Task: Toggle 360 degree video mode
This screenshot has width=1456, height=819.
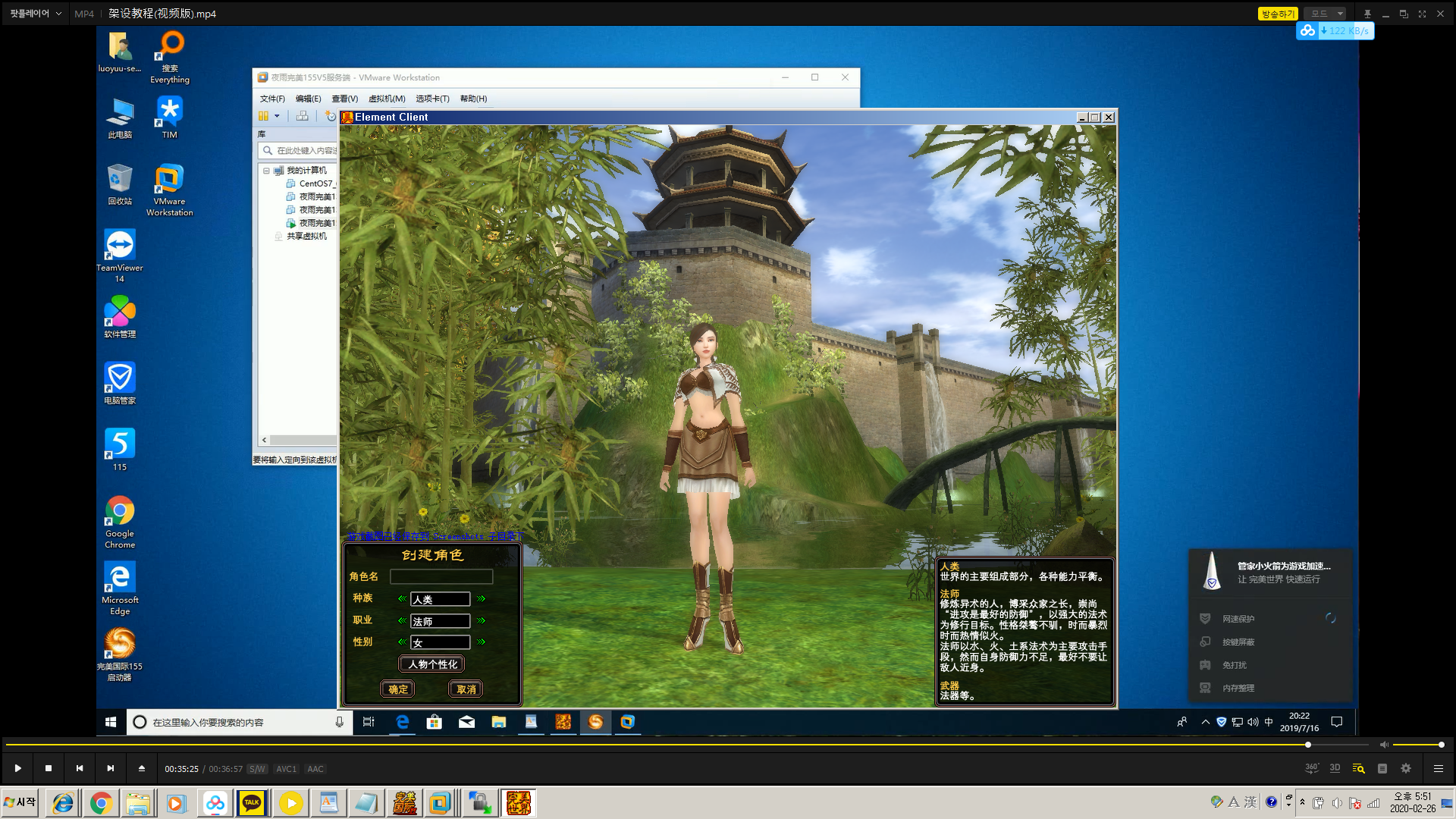Action: click(1311, 768)
